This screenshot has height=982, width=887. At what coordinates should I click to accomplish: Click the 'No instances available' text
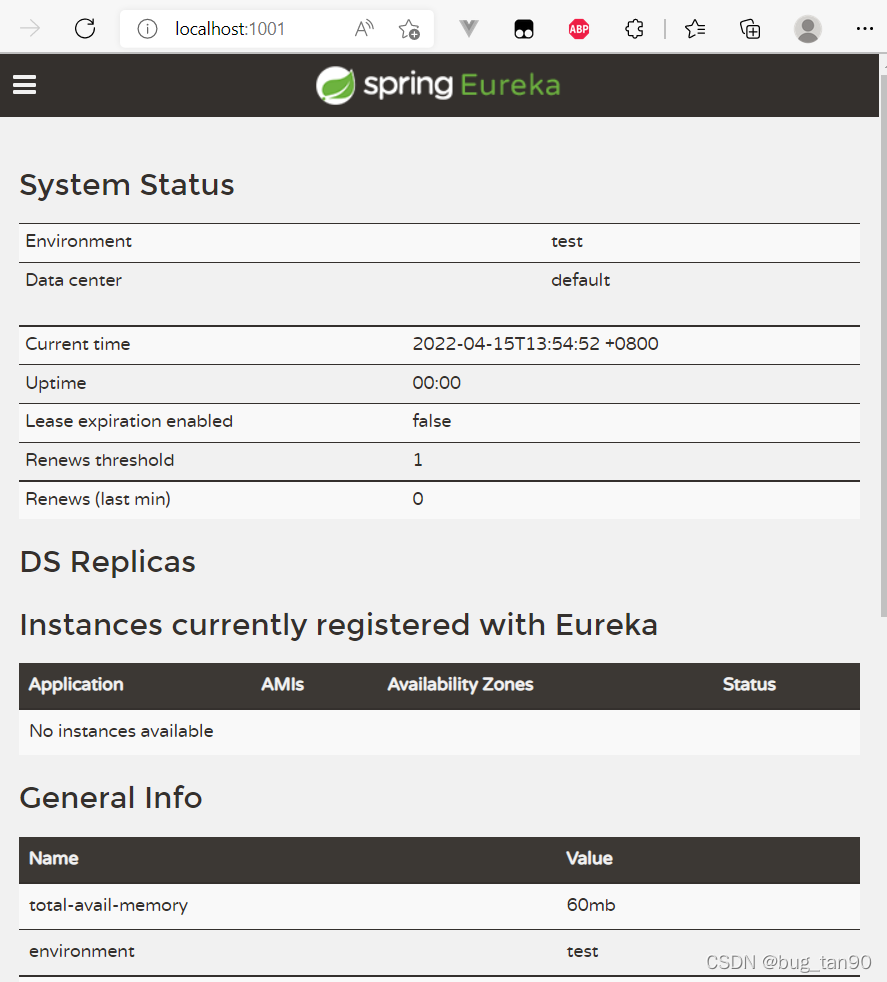coord(122,731)
